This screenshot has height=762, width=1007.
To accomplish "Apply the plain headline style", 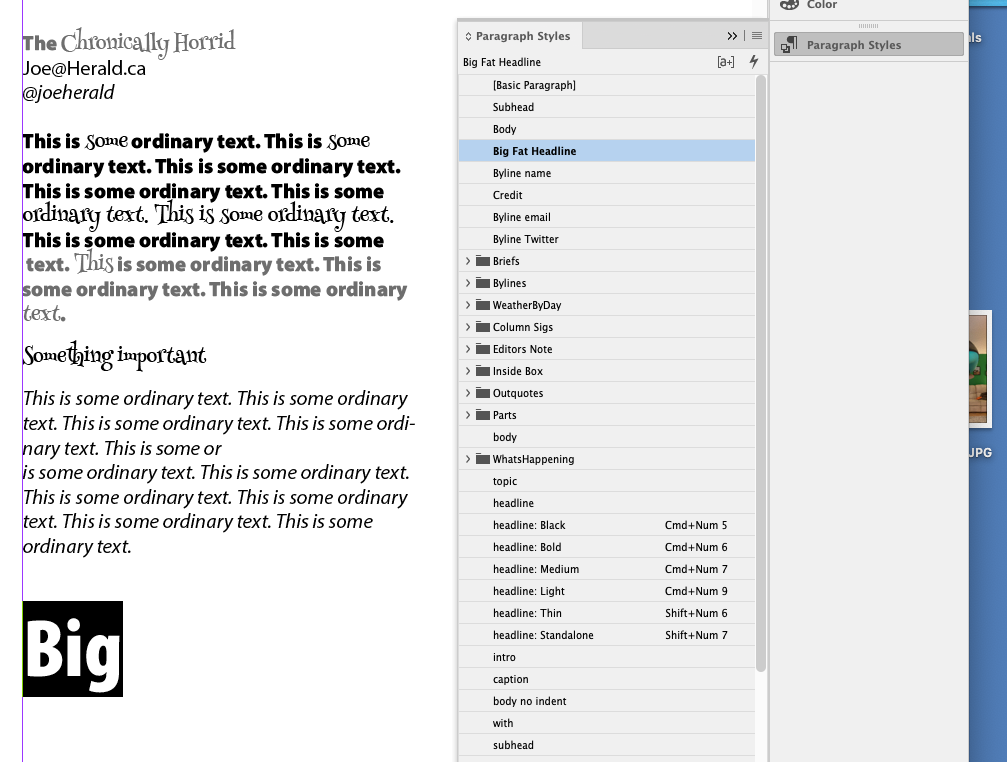I will point(607,503).
